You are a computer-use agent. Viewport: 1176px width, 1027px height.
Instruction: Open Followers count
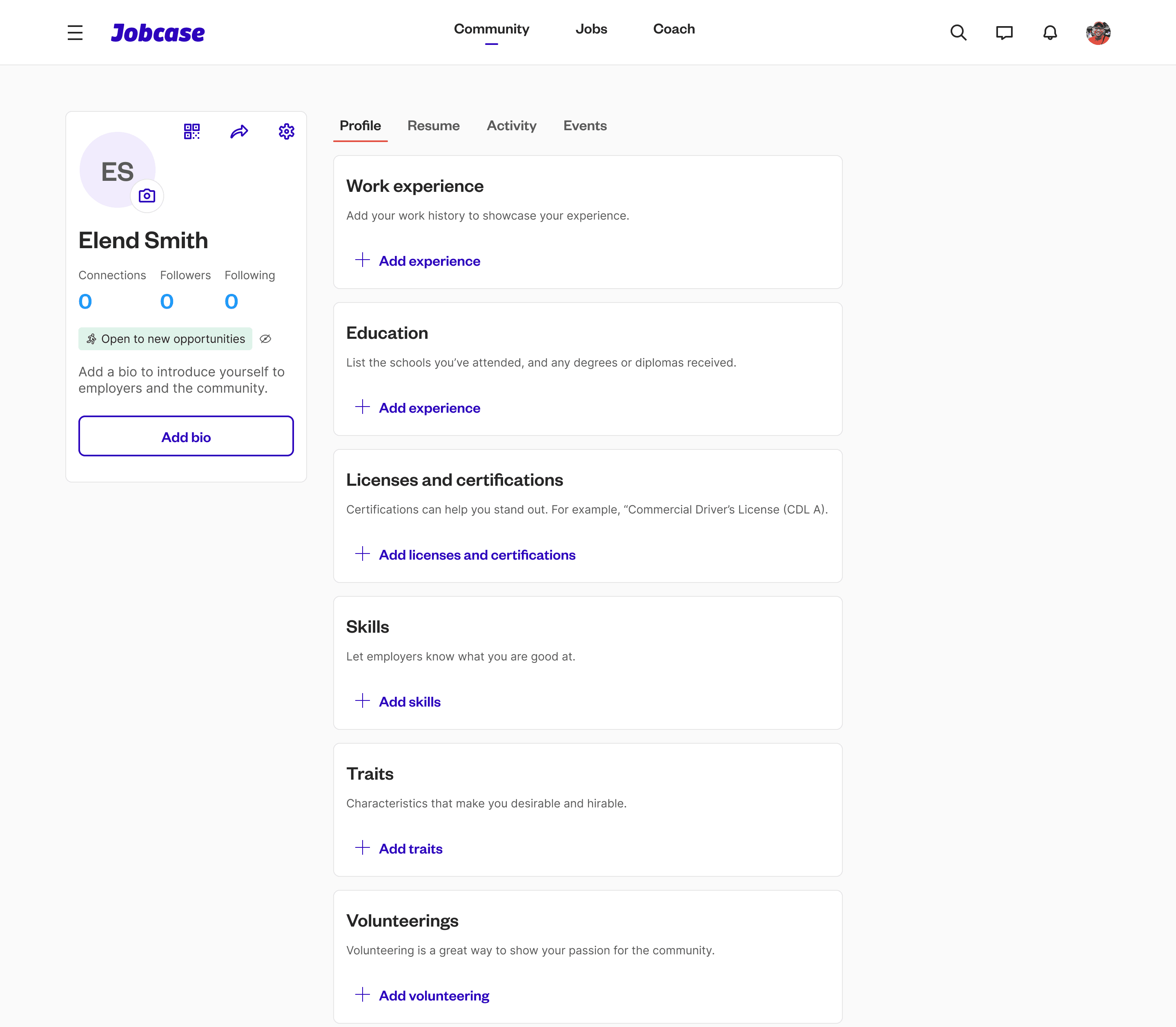point(167,302)
